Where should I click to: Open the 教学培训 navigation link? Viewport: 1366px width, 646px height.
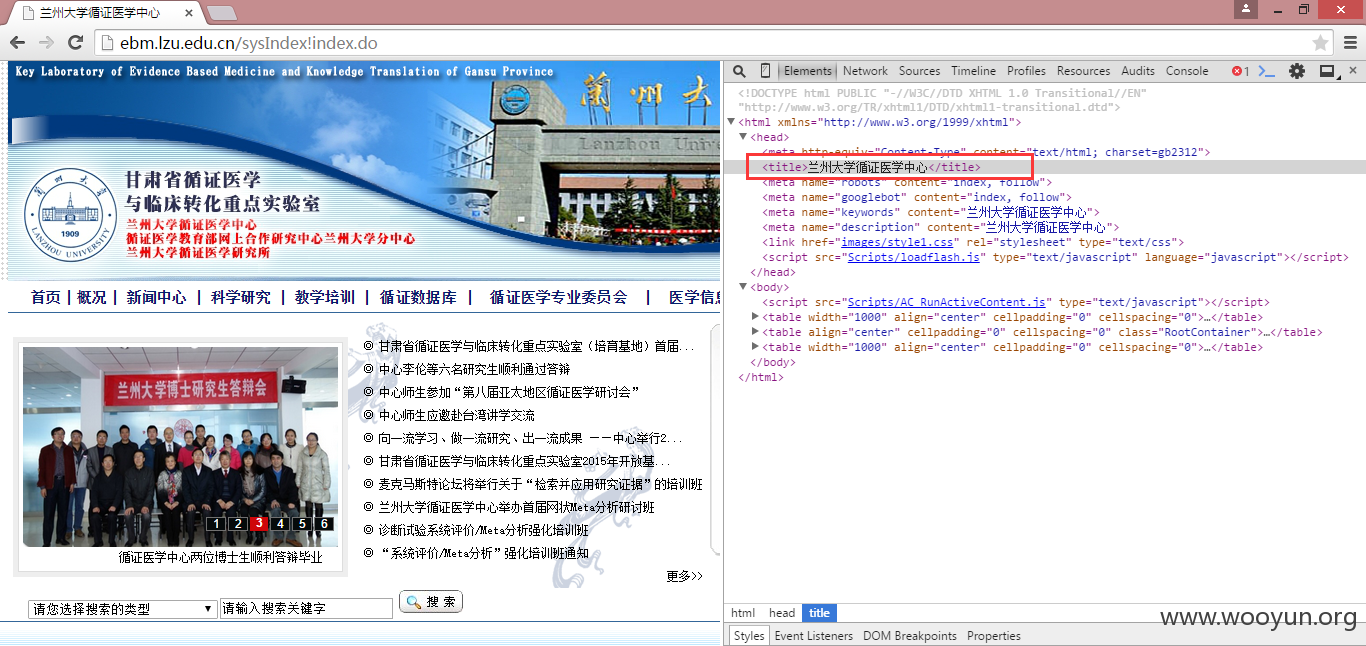[324, 298]
